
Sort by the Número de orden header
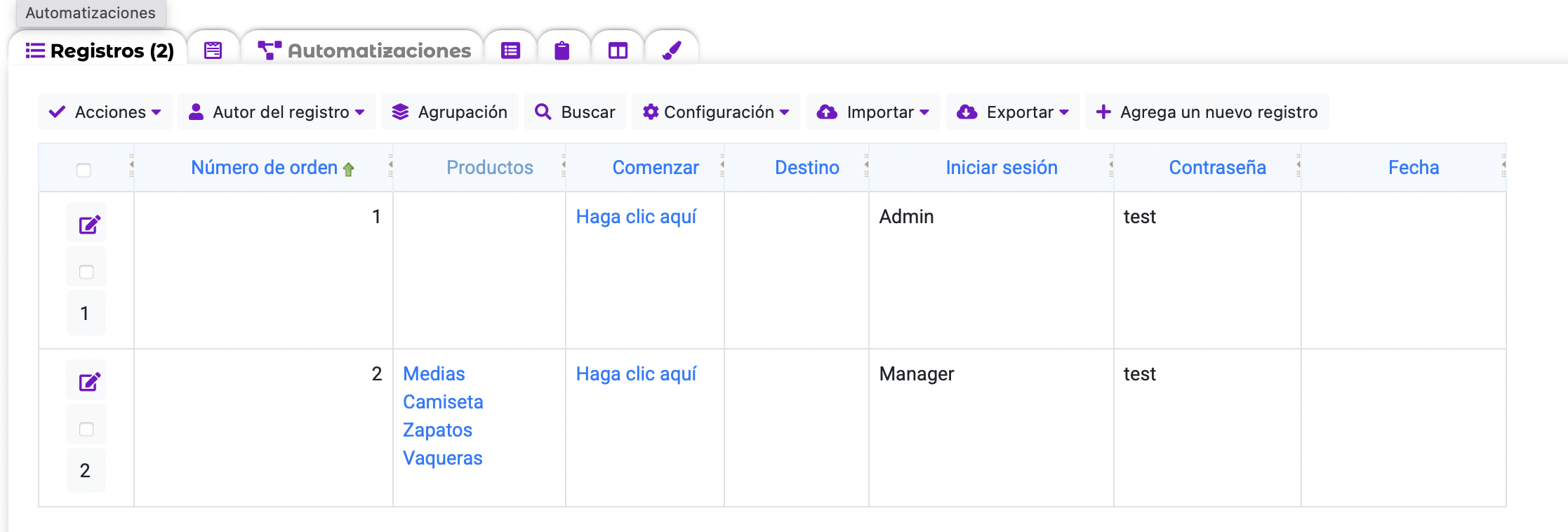[264, 168]
